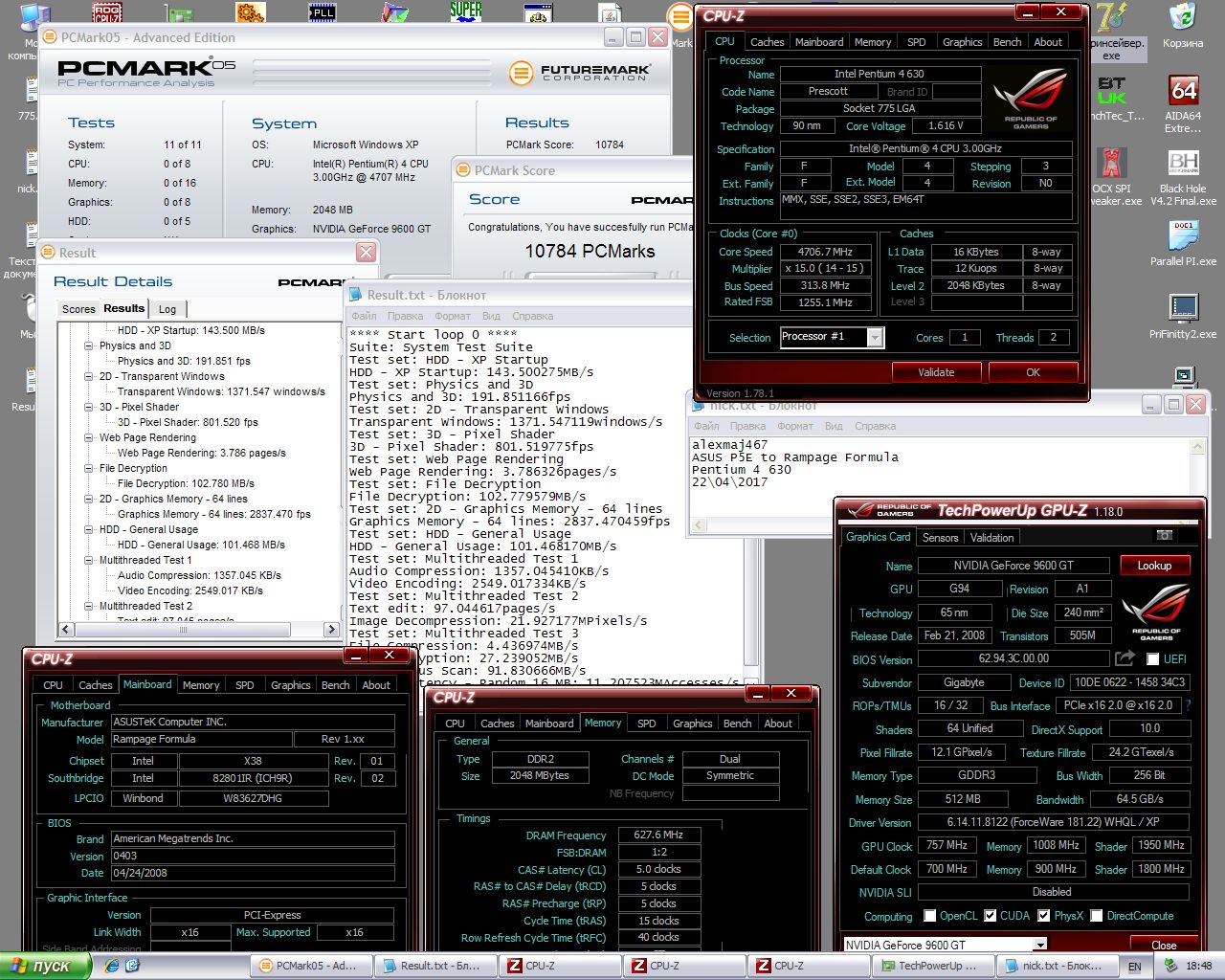Screen dimensions: 1225x980
Task: Launch Parallel PI.exe desktop icon
Action: point(1183,244)
